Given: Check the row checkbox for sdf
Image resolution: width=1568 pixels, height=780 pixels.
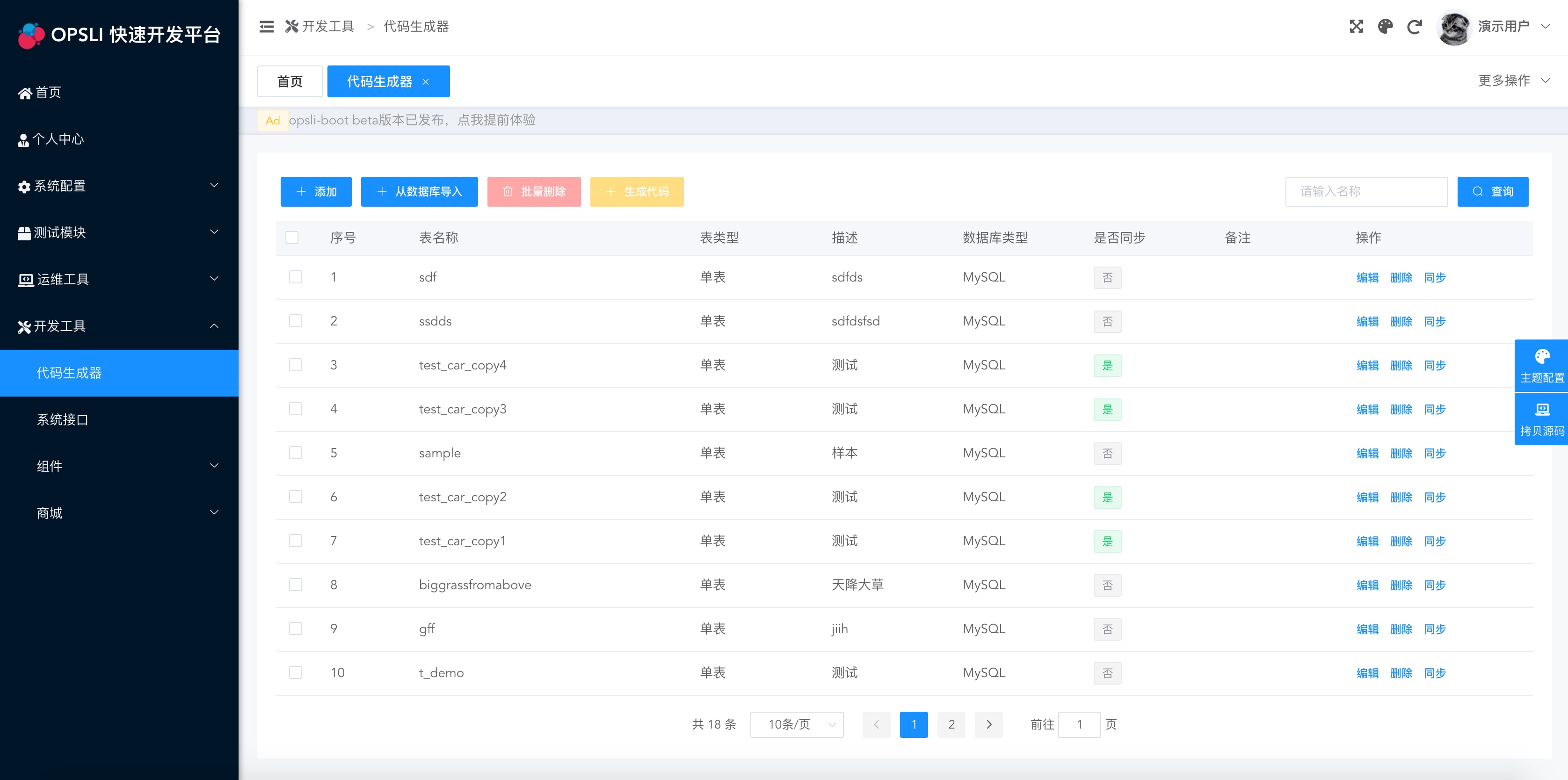Looking at the screenshot, I should (296, 277).
